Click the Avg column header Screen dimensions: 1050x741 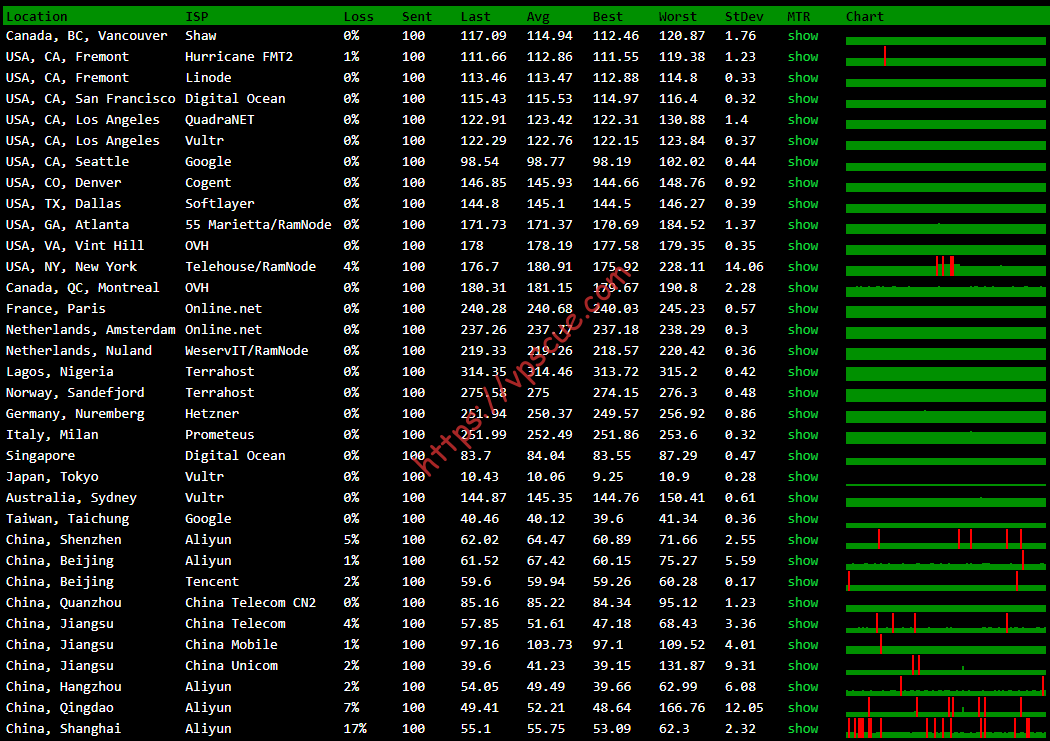coord(538,16)
